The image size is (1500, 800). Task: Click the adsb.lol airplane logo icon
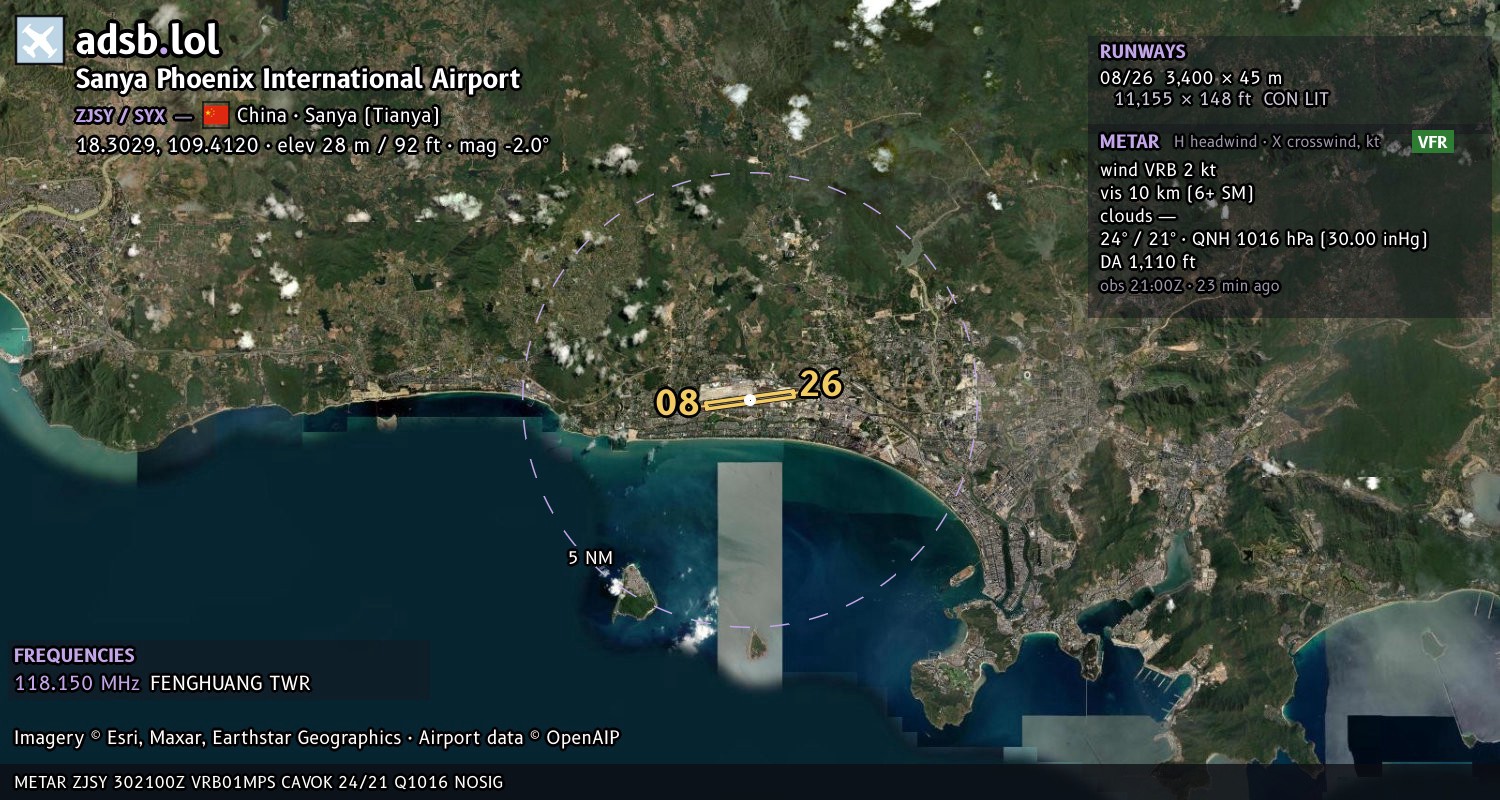pos(40,40)
